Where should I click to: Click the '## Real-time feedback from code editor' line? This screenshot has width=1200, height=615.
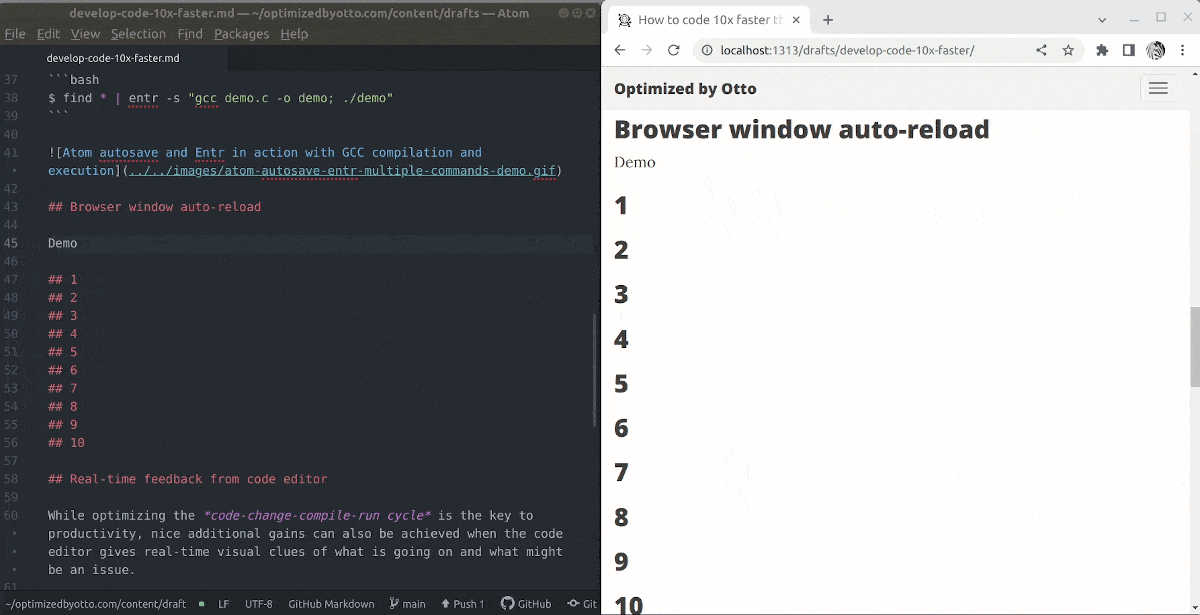tap(187, 479)
